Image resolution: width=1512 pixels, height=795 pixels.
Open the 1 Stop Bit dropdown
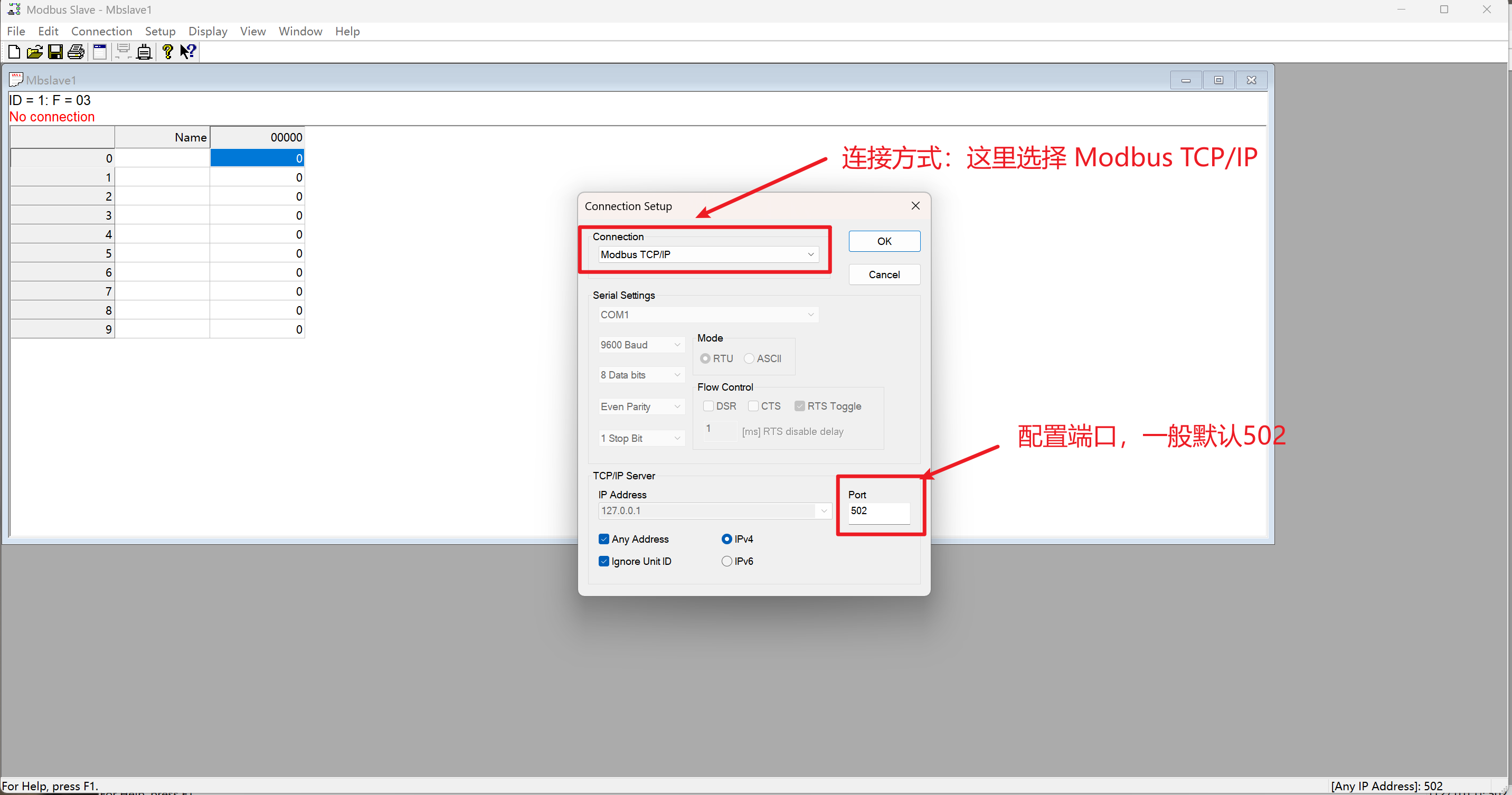(x=641, y=438)
